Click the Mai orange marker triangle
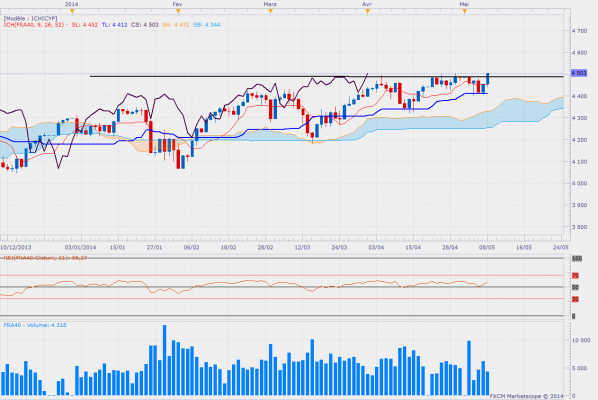Screen dimensions: 598x400 pyautogui.click(x=465, y=12)
